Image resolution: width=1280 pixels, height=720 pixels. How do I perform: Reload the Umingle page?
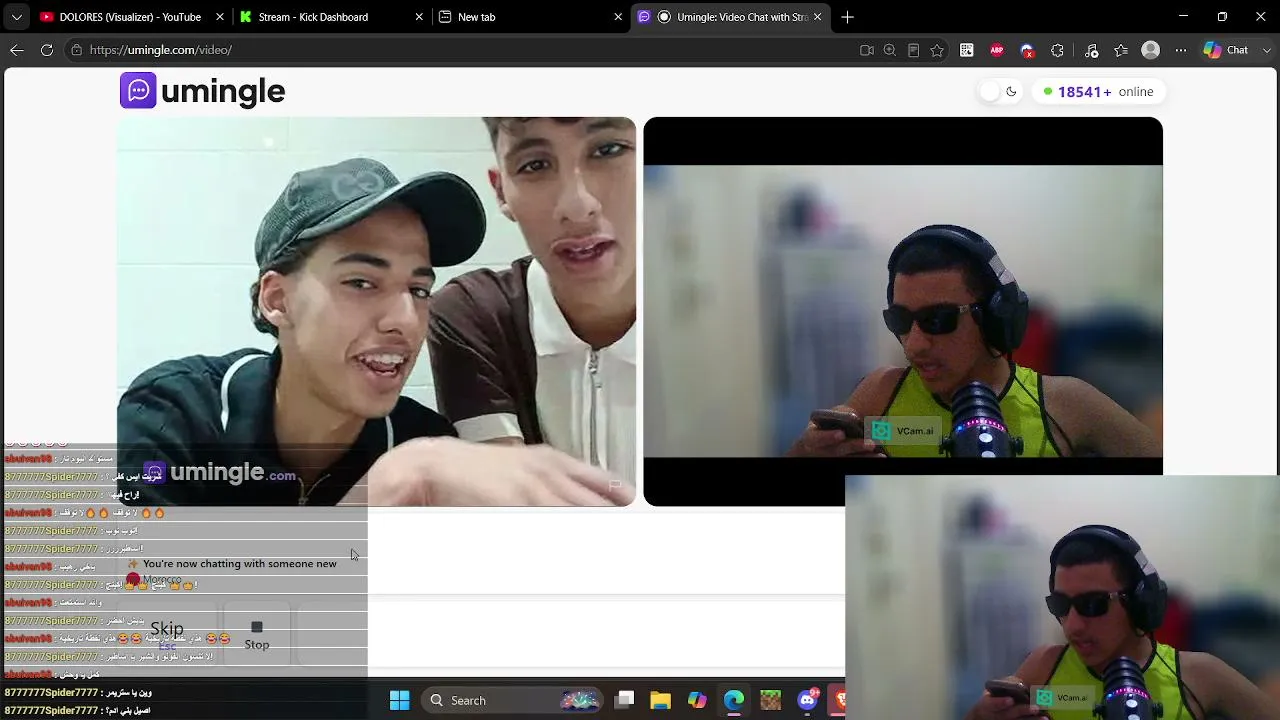click(47, 50)
